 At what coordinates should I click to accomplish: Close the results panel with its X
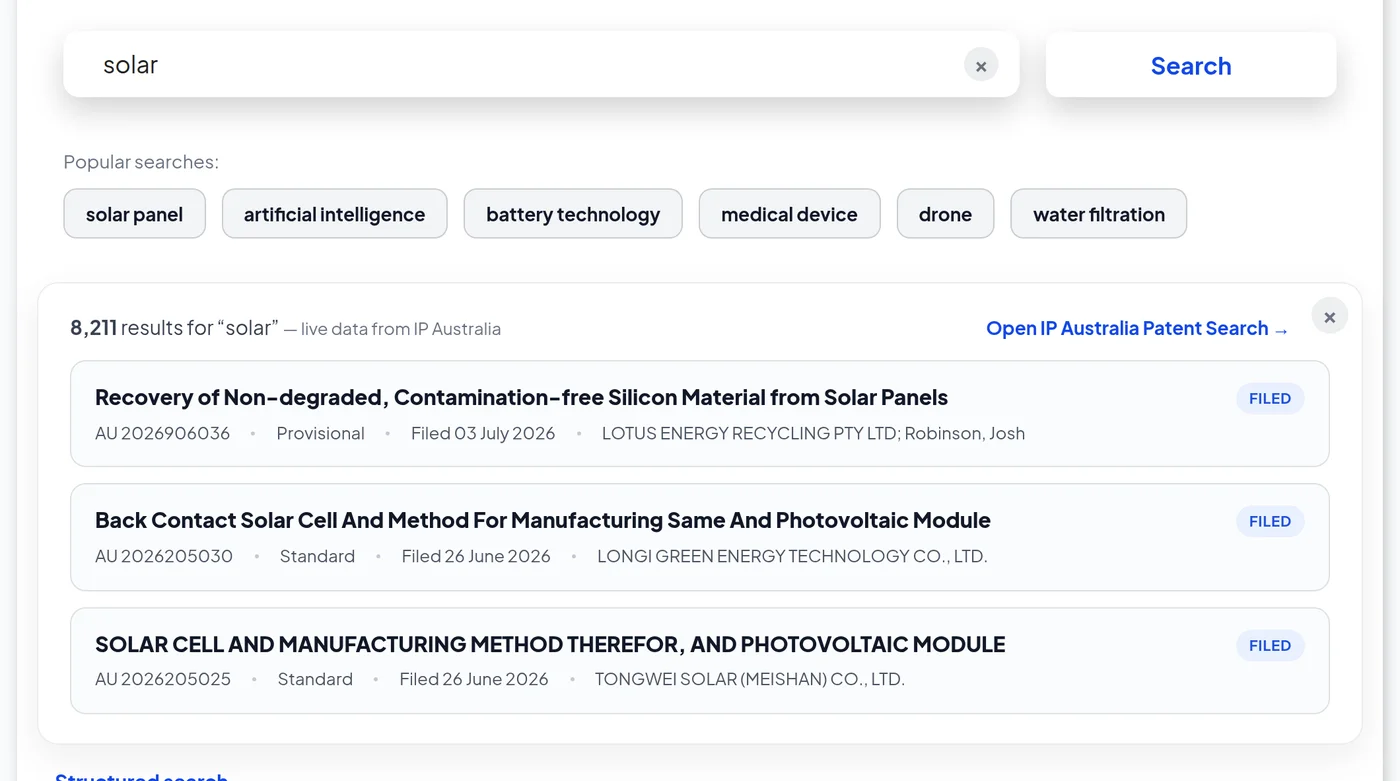[x=1329, y=316]
